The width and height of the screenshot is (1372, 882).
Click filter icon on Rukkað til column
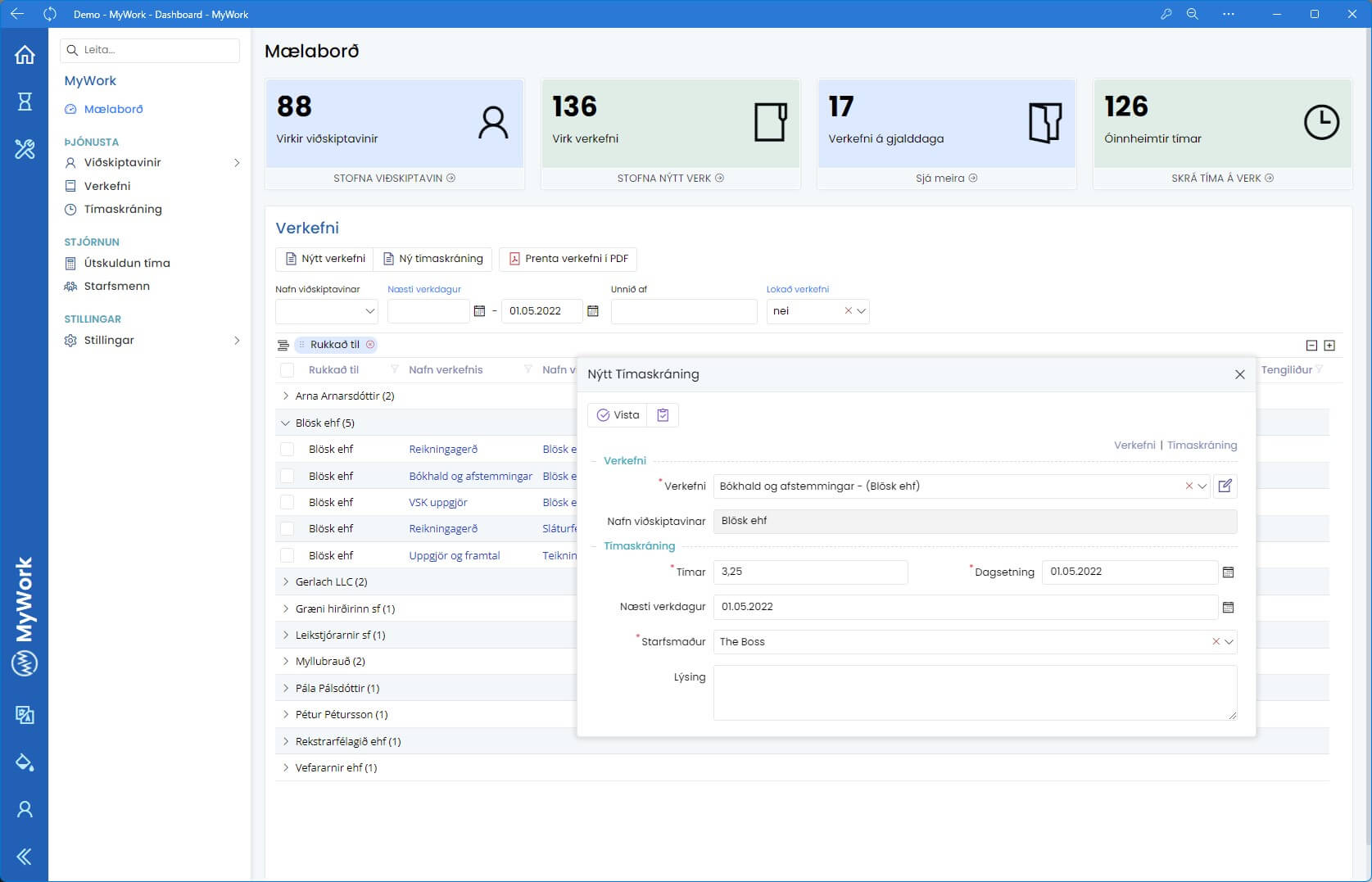[x=395, y=370]
